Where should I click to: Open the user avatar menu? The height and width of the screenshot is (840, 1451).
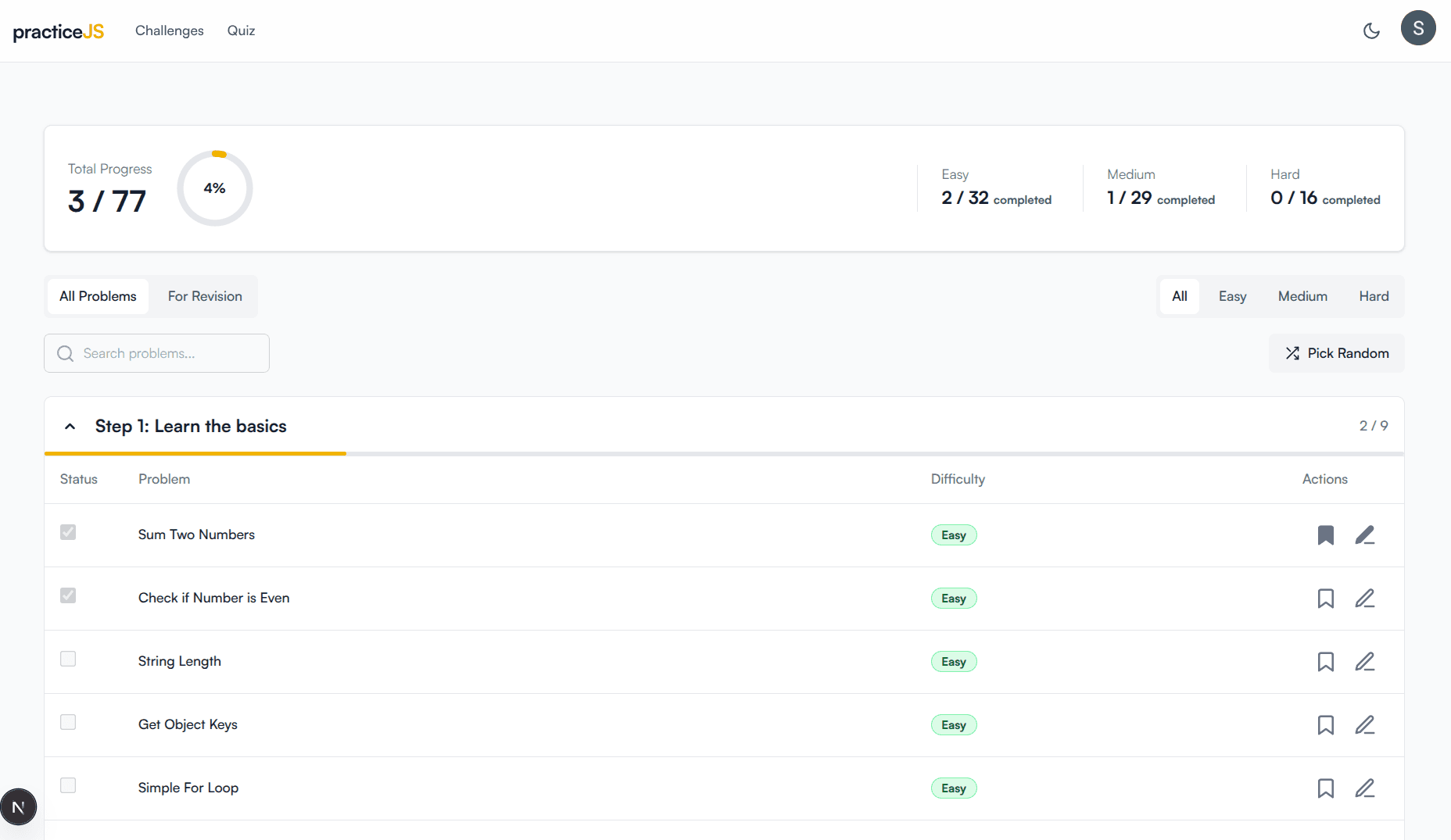click(1417, 28)
